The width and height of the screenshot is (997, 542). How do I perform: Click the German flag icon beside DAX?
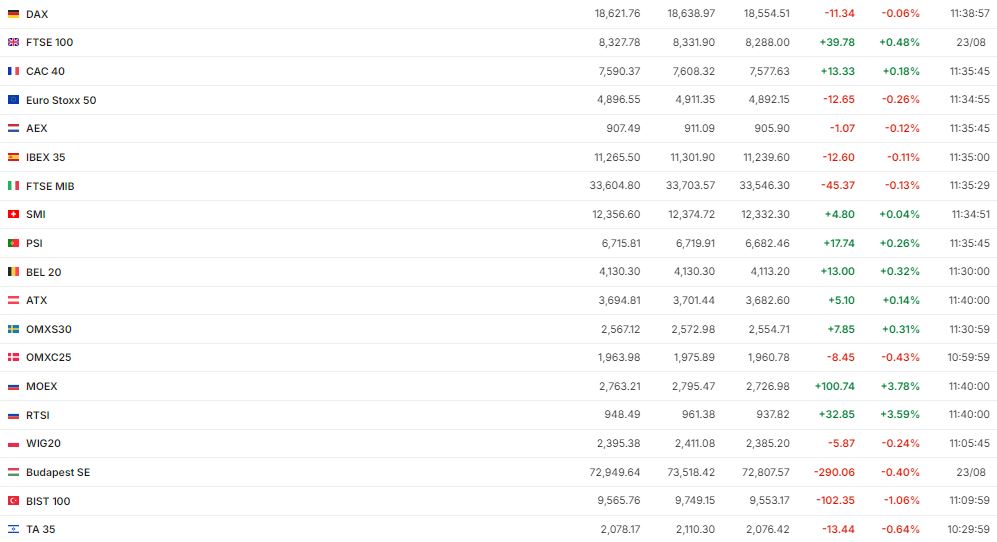click(13, 14)
